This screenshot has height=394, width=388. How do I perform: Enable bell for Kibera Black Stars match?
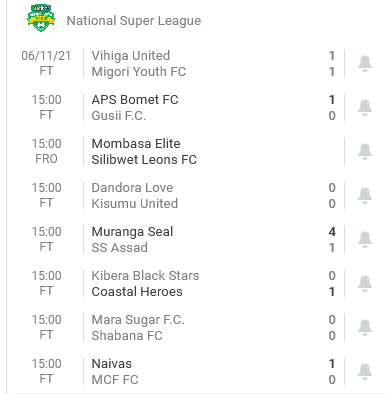365,283
